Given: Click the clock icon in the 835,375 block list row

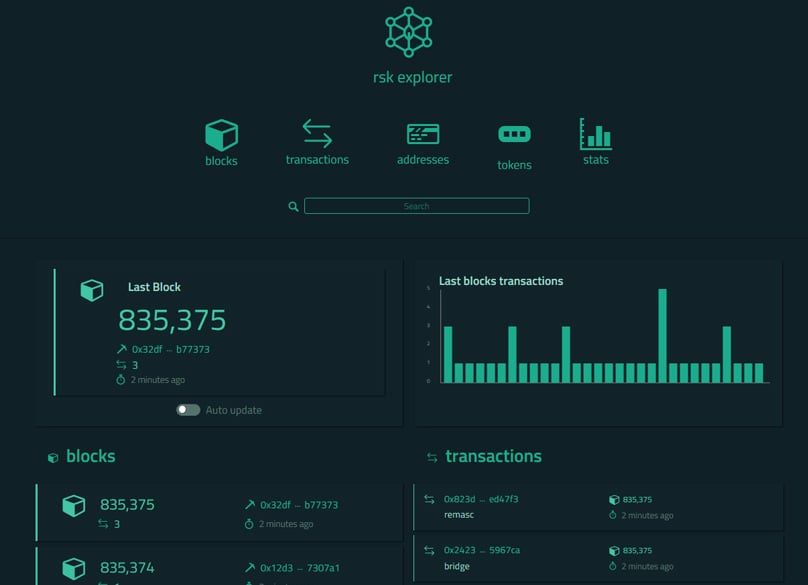Looking at the screenshot, I should point(249,524).
